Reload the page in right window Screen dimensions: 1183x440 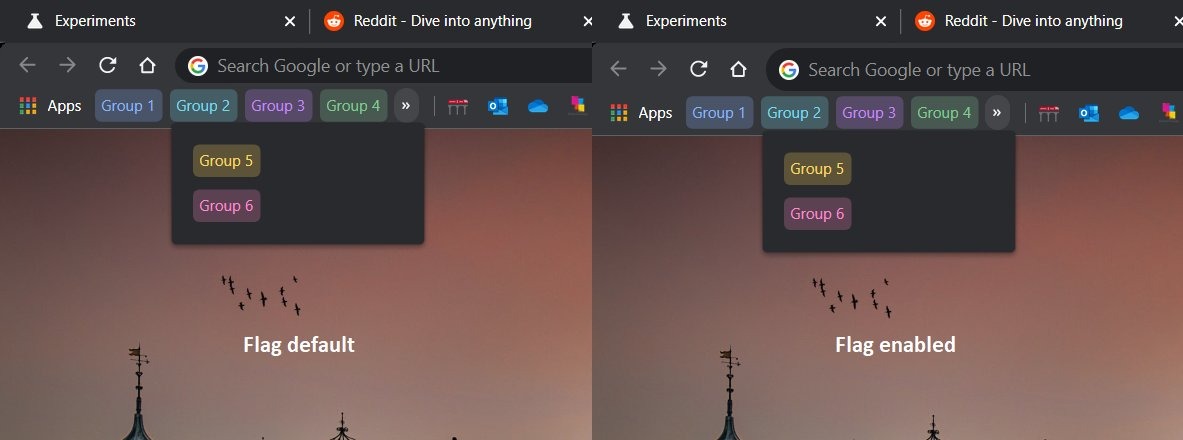699,69
